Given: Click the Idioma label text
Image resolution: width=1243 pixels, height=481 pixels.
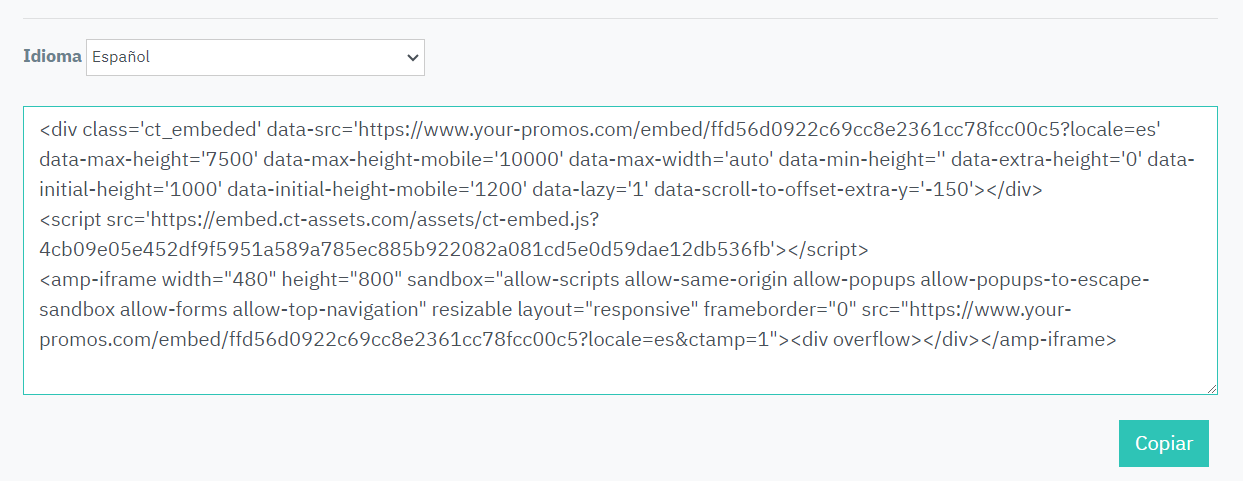Looking at the screenshot, I should (x=52, y=57).
